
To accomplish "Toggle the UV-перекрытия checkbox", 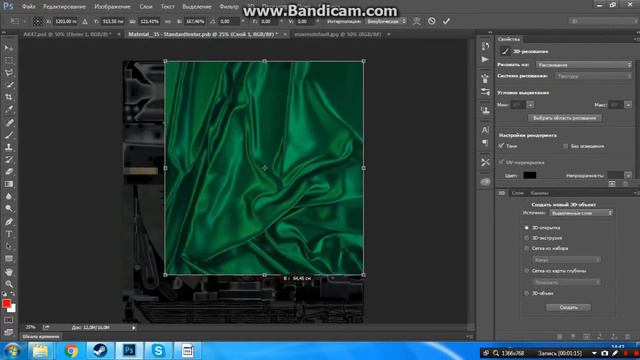I will [x=501, y=162].
